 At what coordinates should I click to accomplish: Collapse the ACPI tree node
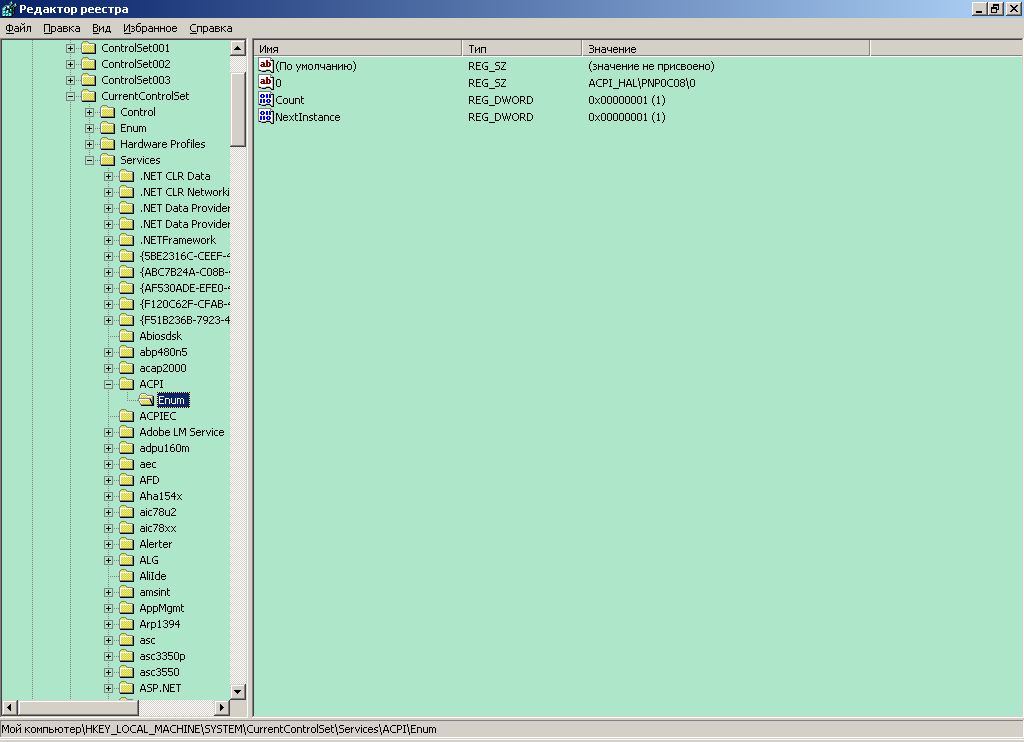[x=109, y=384]
